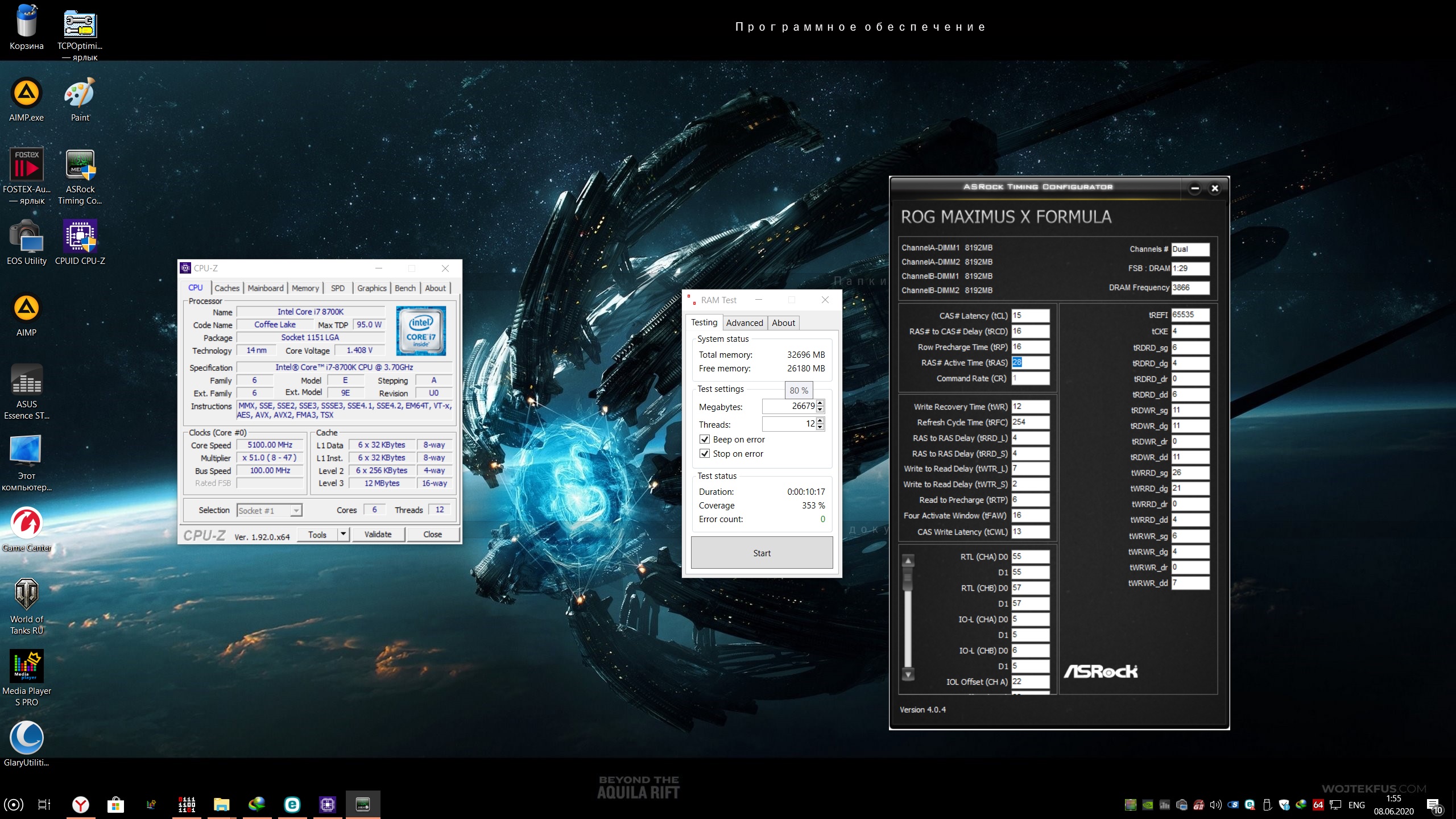Screen dimensions: 1456x819
Task: Increase Megabytes value with up arrow
Action: pos(820,403)
